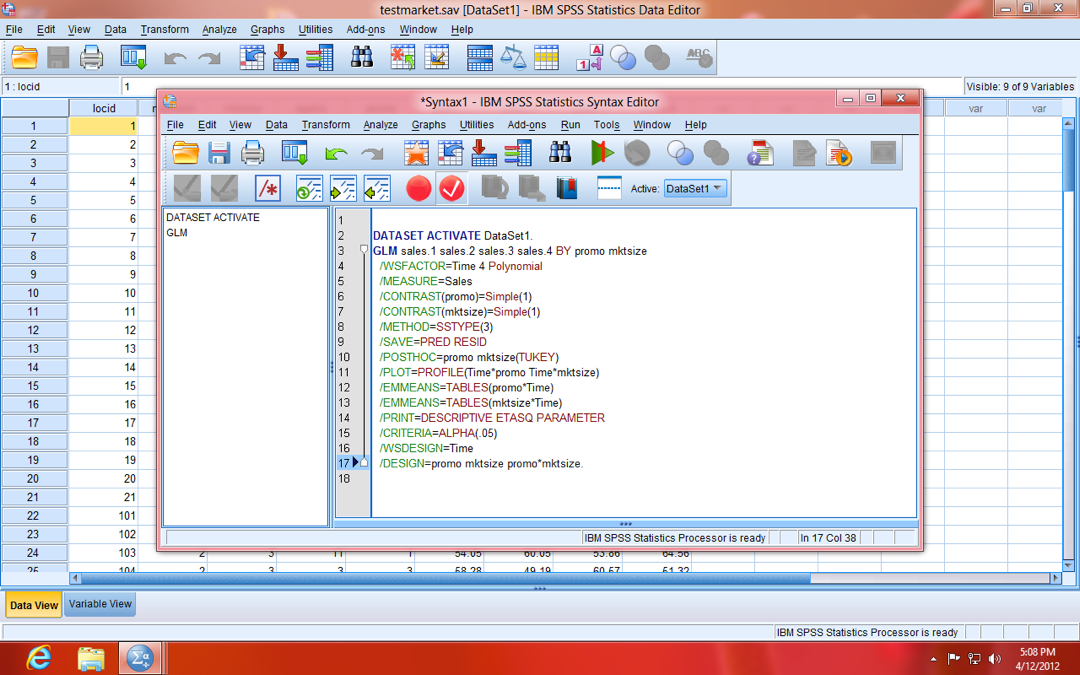Save the syntax file with floppy icon
1080x675 pixels.
point(218,152)
